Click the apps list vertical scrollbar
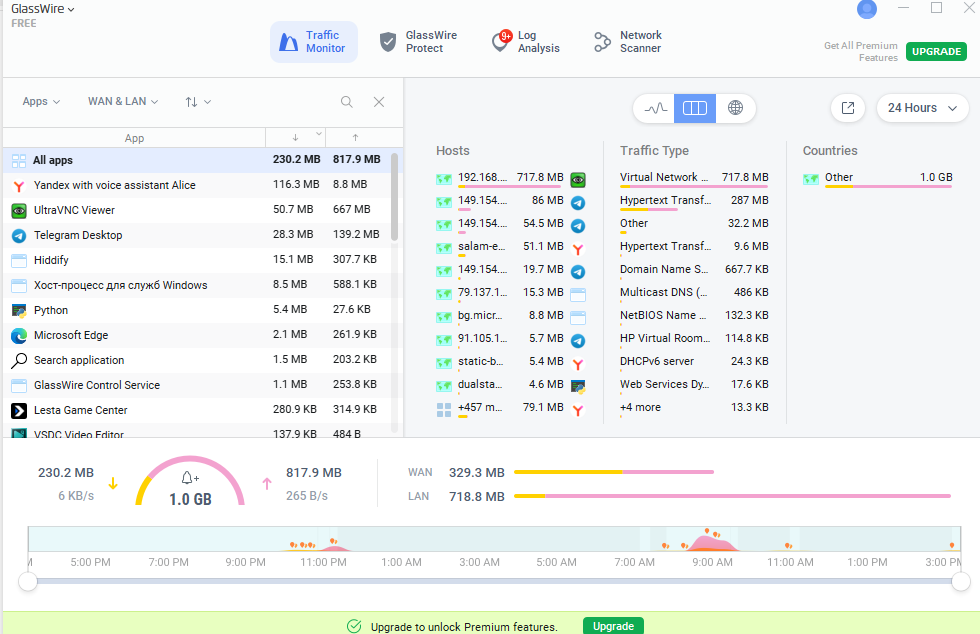This screenshot has width=980, height=634. (394, 197)
